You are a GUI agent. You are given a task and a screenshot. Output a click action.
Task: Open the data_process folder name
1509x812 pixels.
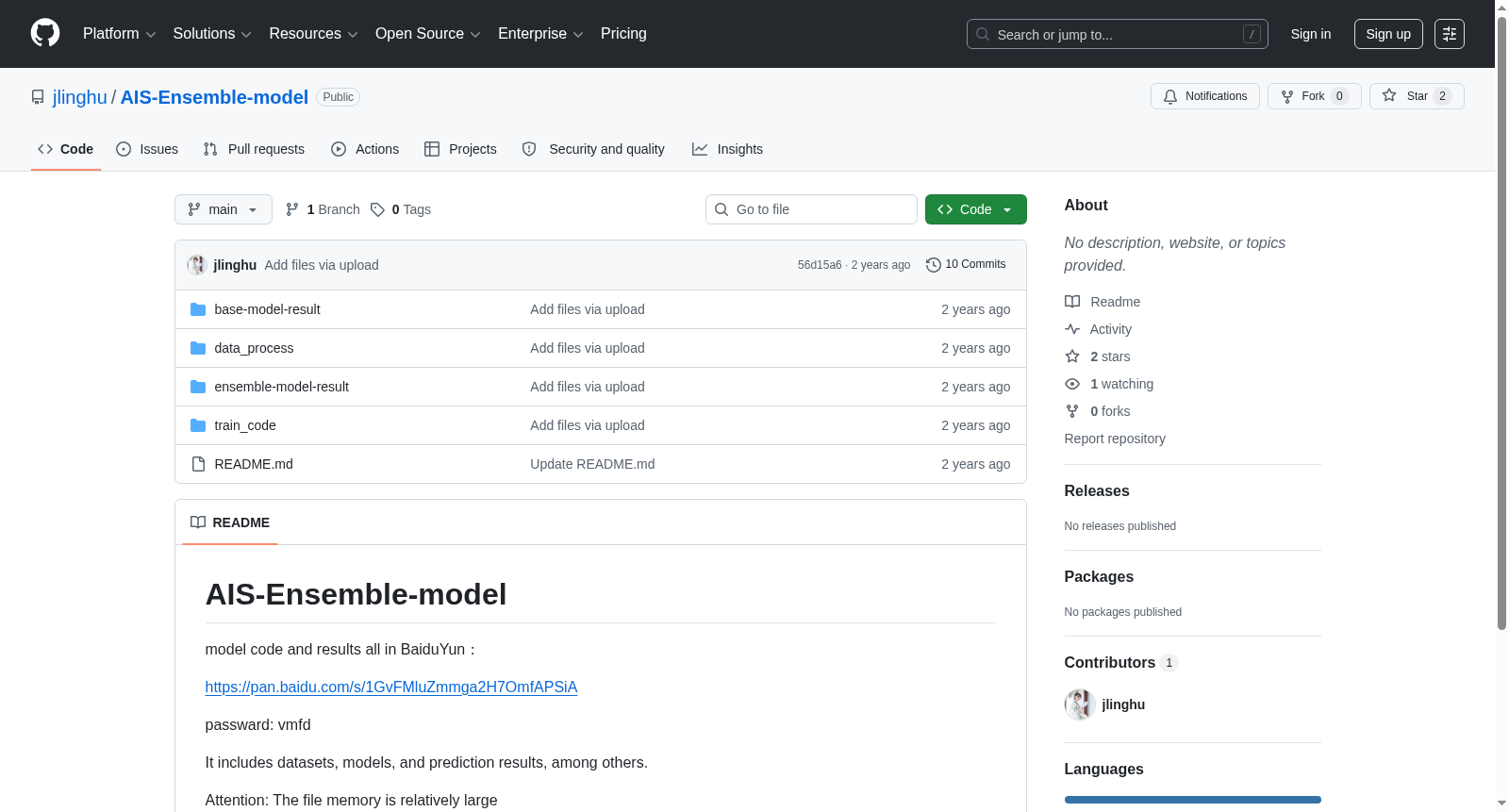tap(255, 348)
